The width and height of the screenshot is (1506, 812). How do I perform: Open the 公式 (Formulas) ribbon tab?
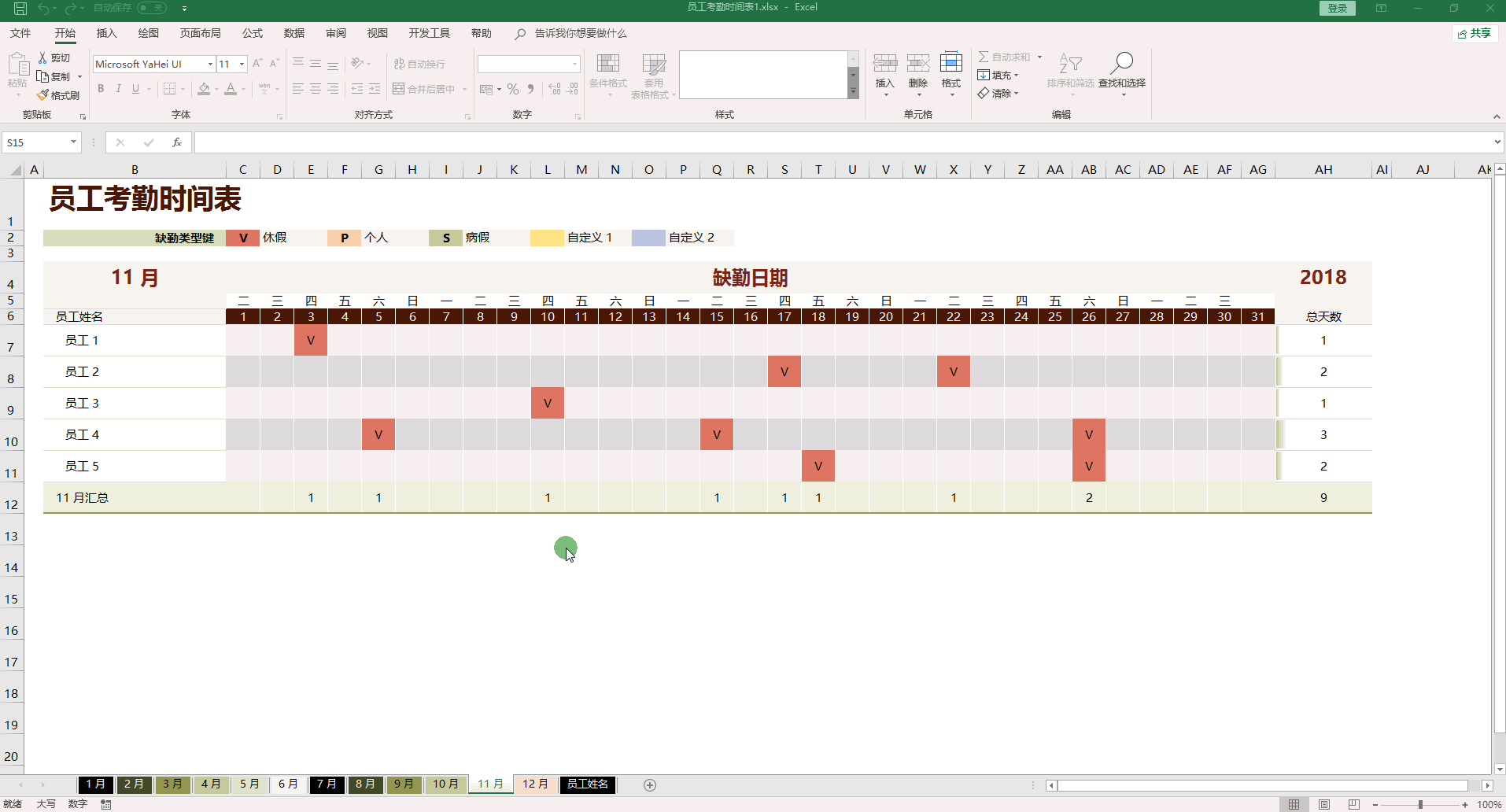point(253,33)
